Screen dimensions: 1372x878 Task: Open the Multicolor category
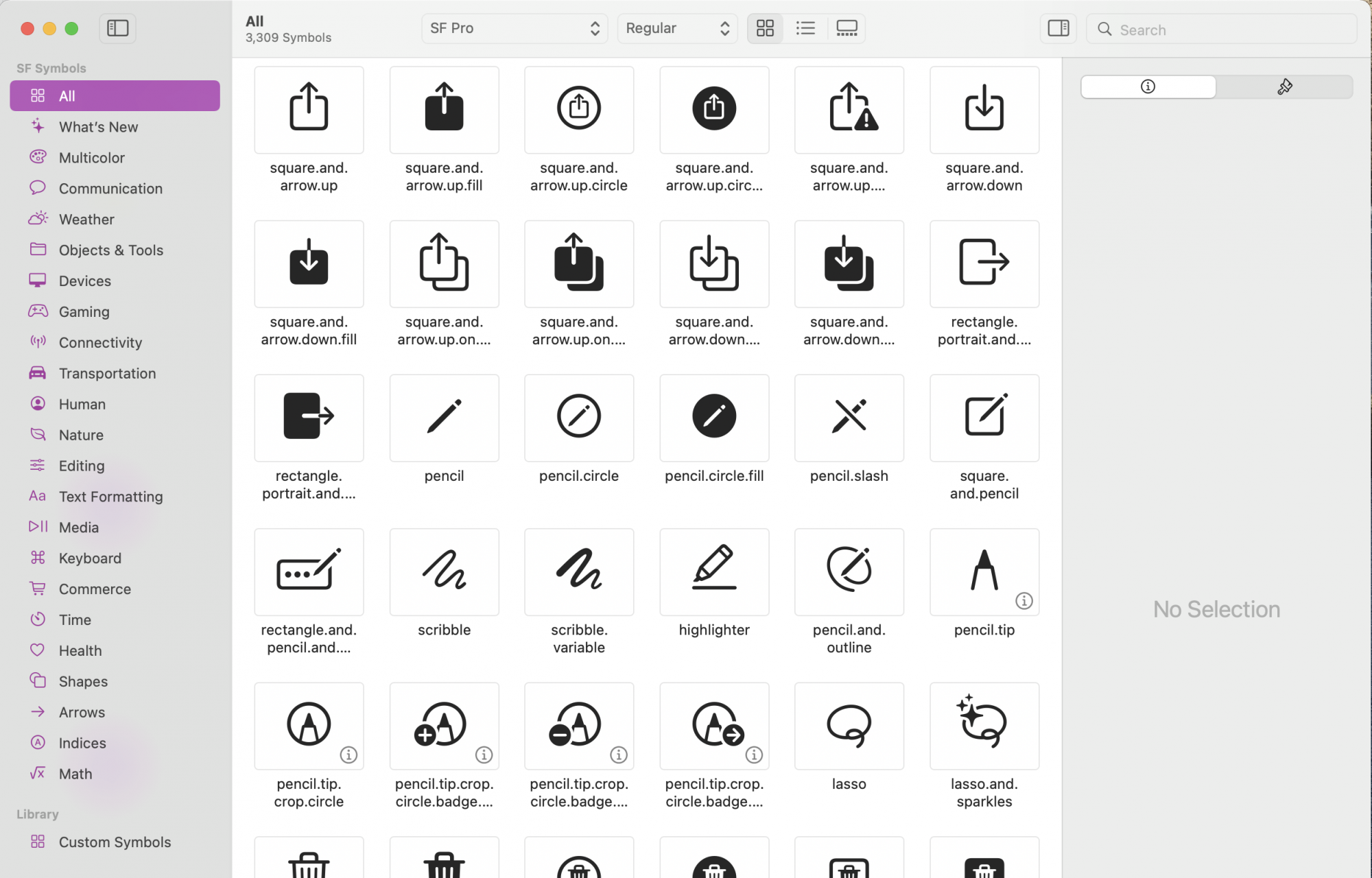click(x=115, y=158)
